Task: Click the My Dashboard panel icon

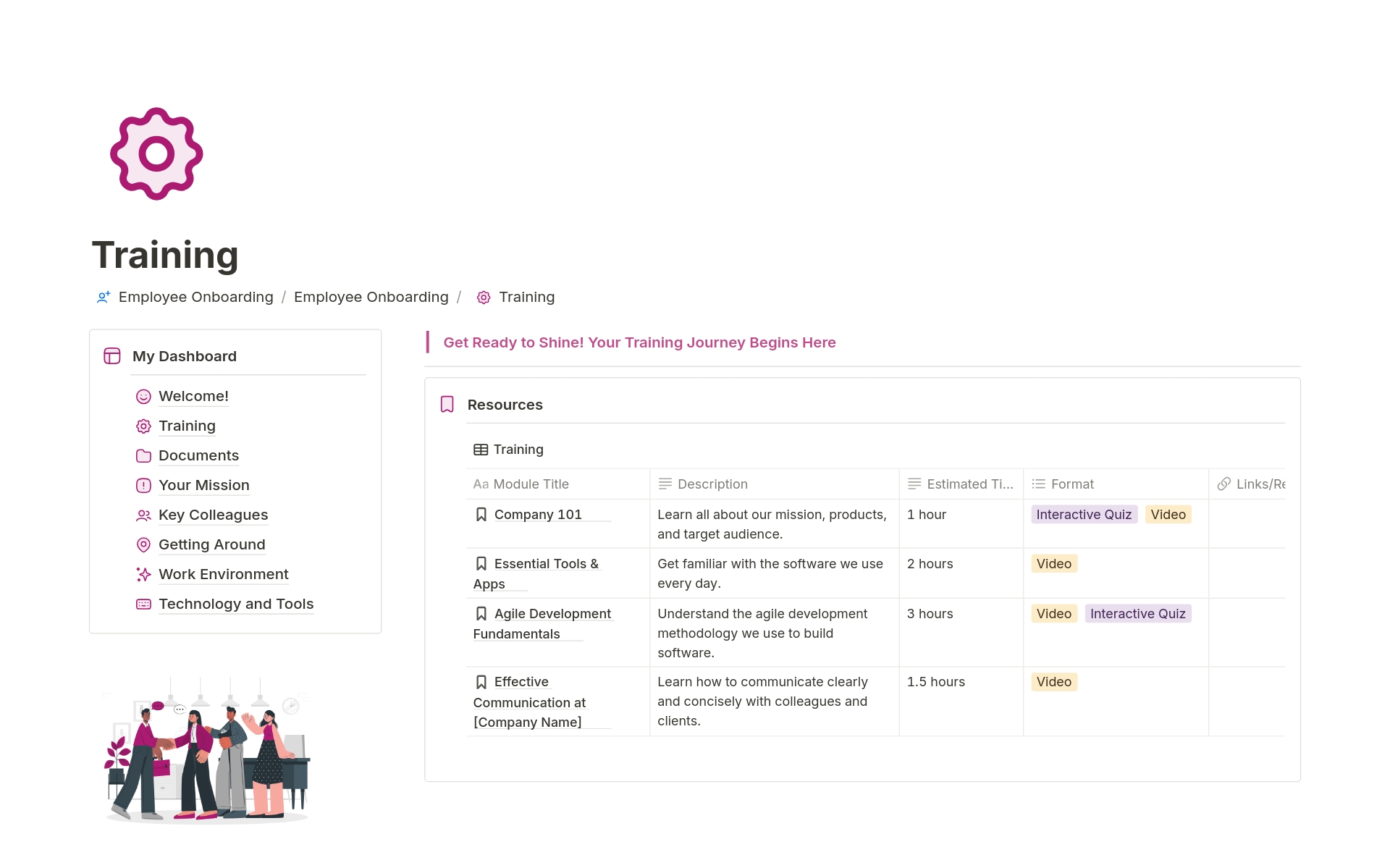Action: [112, 356]
